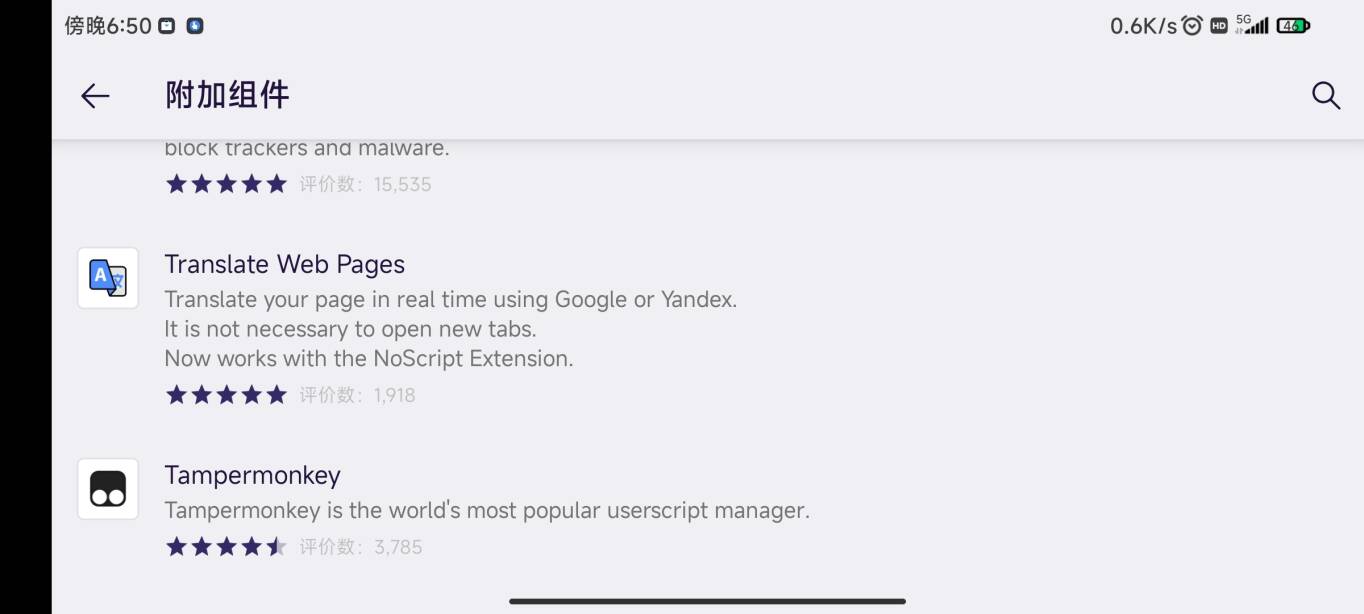This screenshot has width=1364, height=614.
Task: Open the Tampermonkey add-on title
Action: tap(252, 475)
